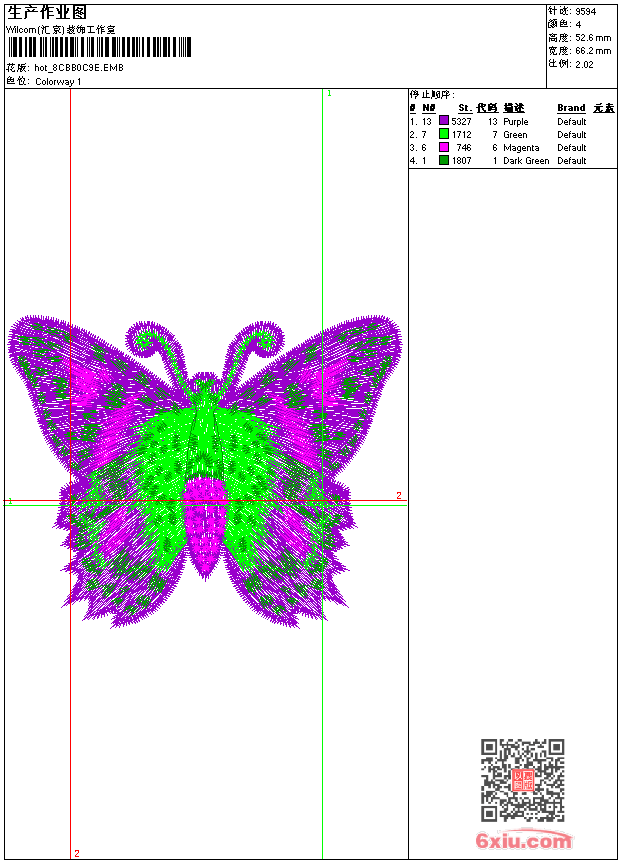620x860 pixels.
Task: Select the Magenta thread color swatch
Action: coord(444,147)
